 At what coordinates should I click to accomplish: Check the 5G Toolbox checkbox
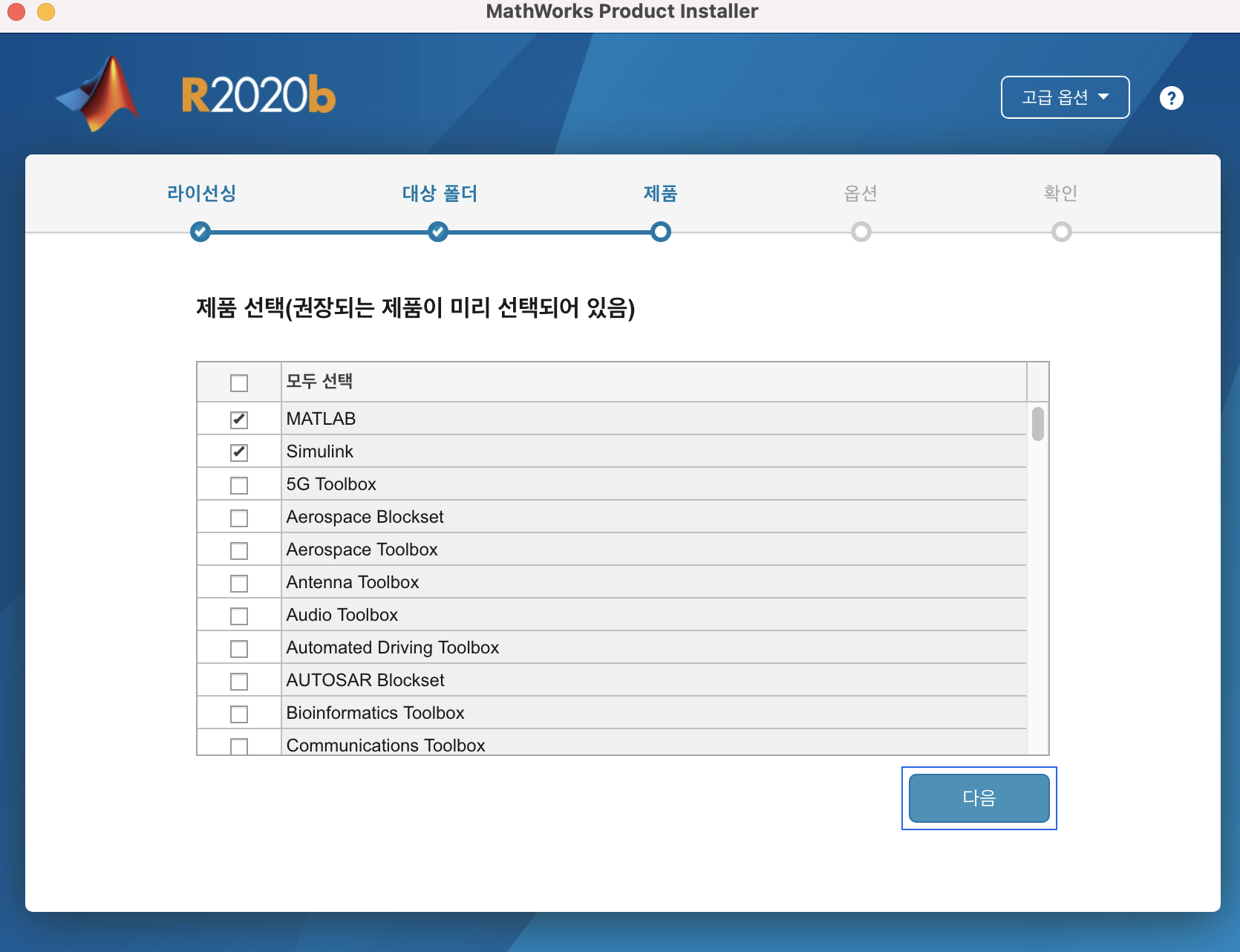[239, 486]
